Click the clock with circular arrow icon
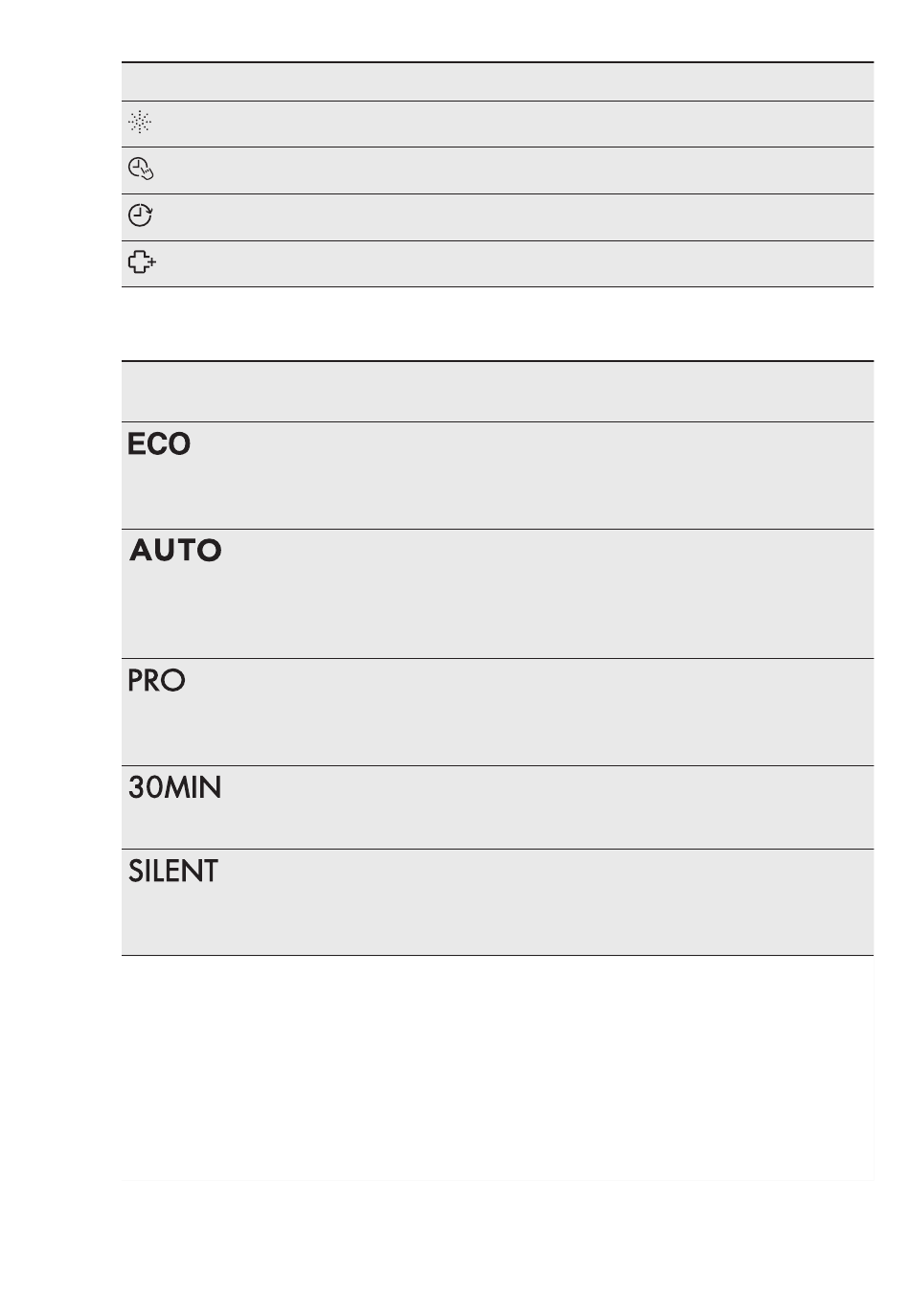This screenshot has width=910, height=1316. [141, 216]
